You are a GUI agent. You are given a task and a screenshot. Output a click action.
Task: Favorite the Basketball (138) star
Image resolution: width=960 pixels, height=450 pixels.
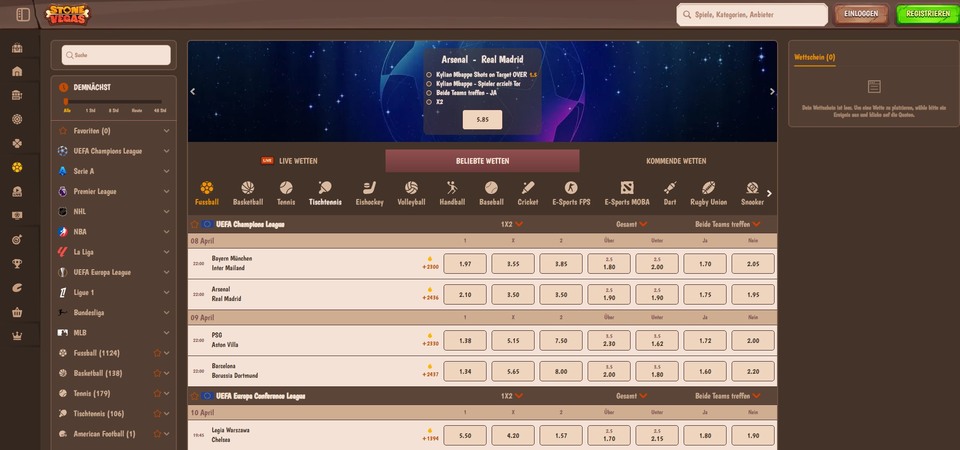pyautogui.click(x=157, y=373)
